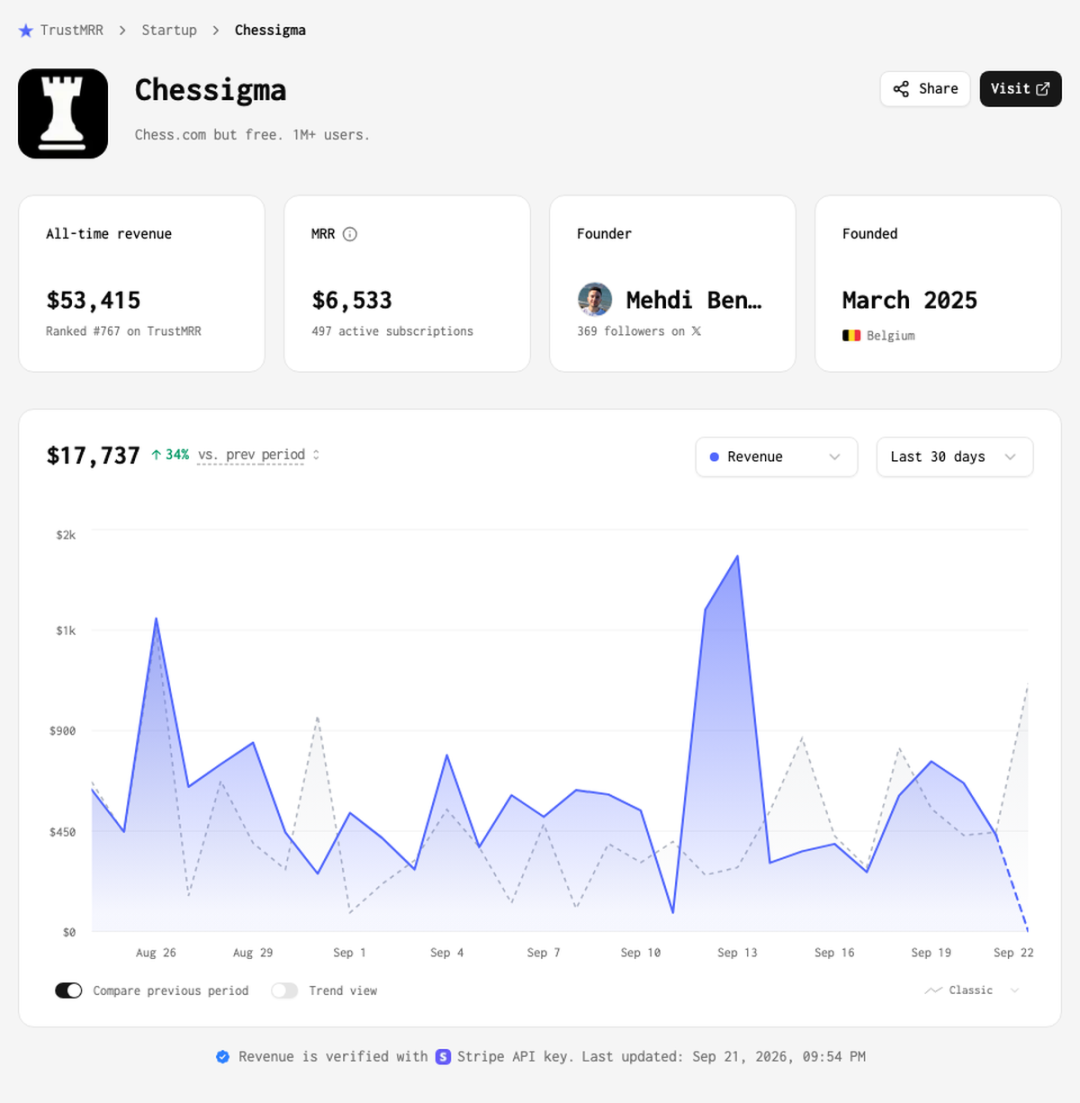Click the founder avatar photo
Screen dimensions: 1080x1103
pos(595,300)
